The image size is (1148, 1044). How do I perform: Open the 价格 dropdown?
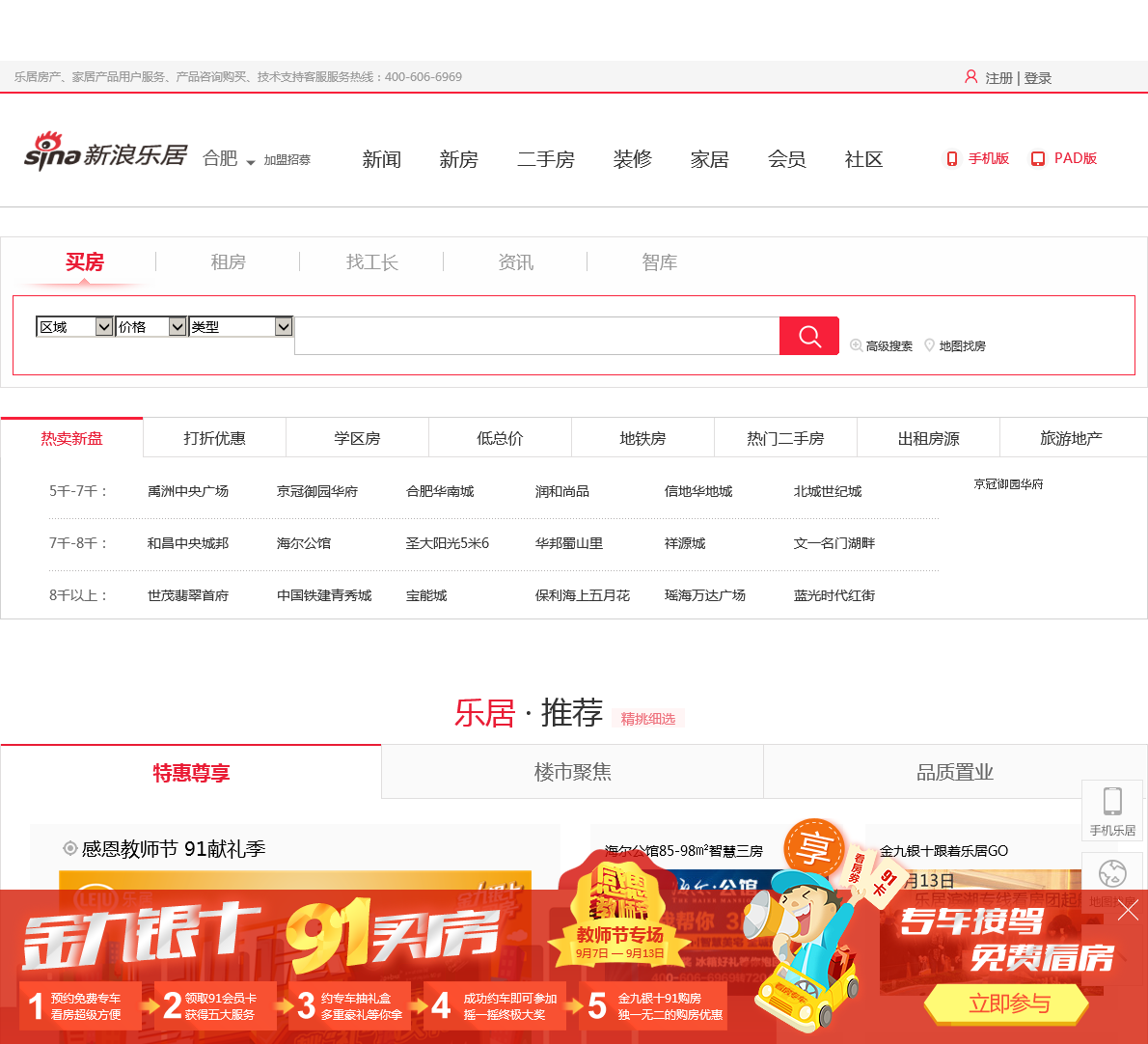pyautogui.click(x=150, y=326)
